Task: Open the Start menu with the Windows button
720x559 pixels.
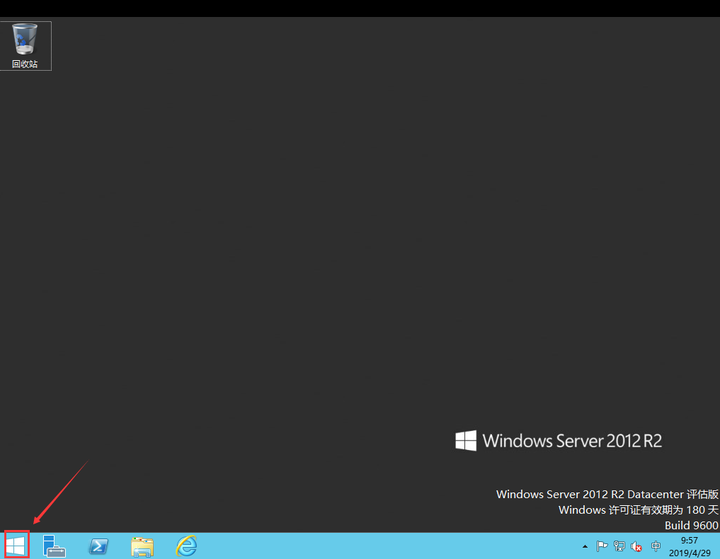Action: point(17,546)
